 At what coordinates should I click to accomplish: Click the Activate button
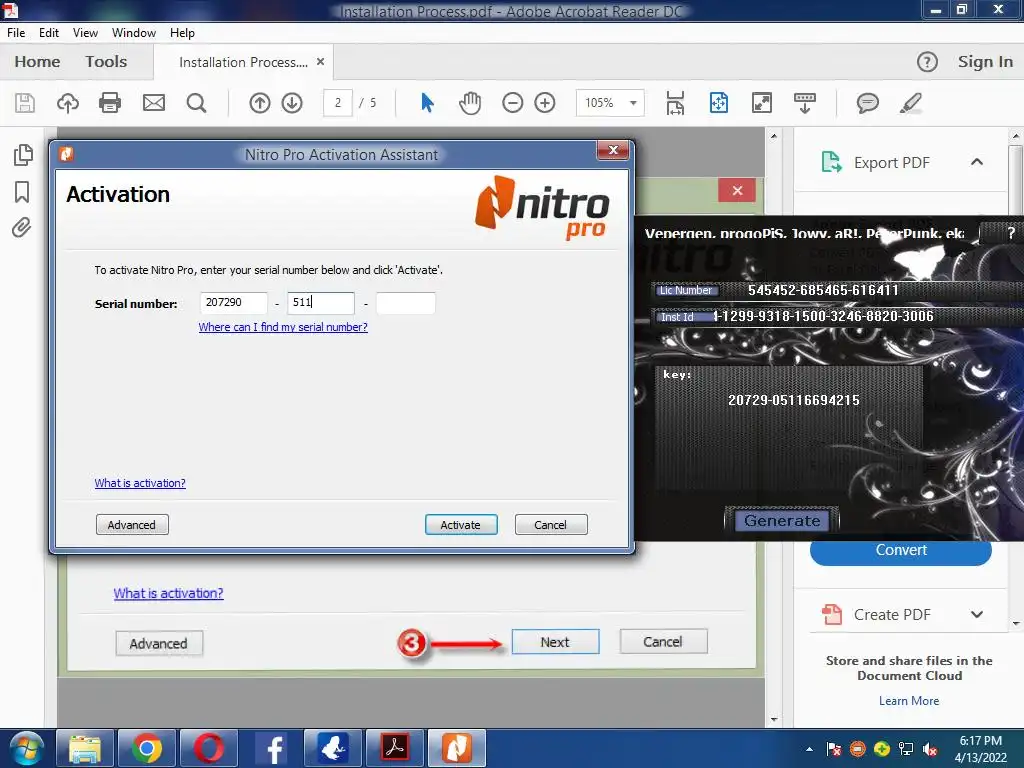pos(461,524)
